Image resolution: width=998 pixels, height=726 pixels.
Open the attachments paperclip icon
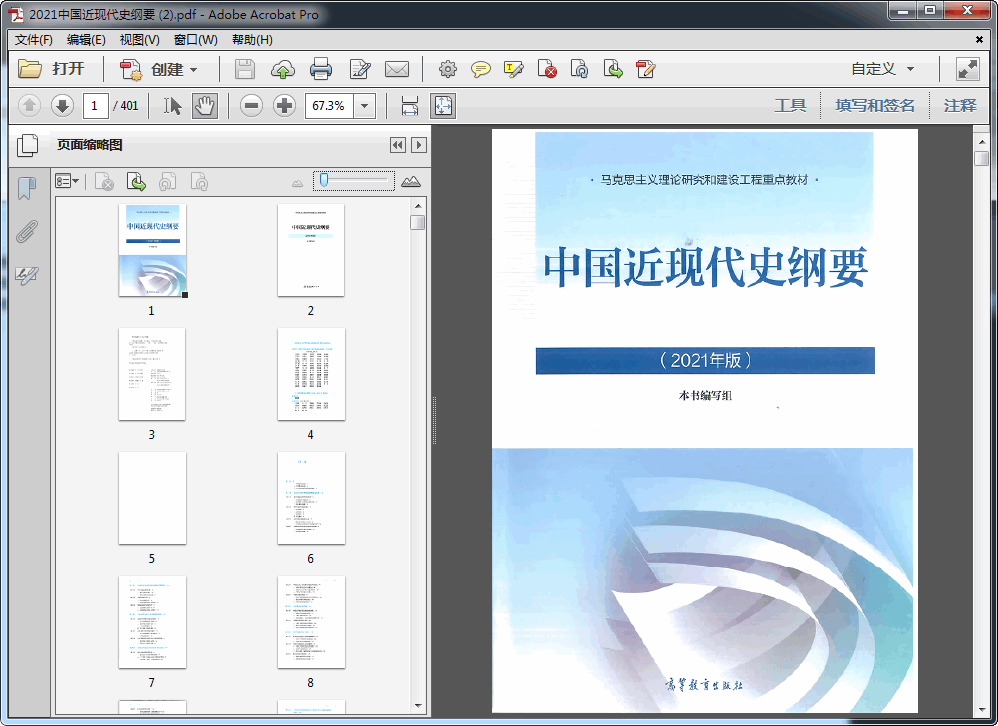[x=27, y=232]
